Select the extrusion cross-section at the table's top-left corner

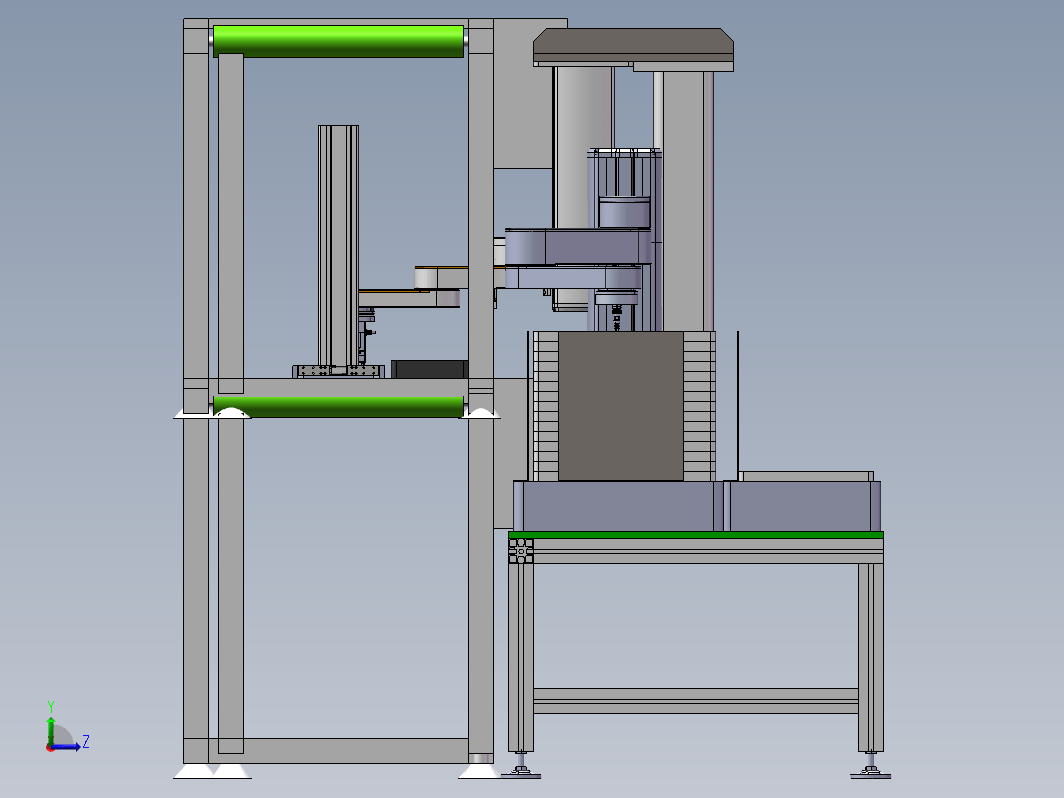coord(521,551)
